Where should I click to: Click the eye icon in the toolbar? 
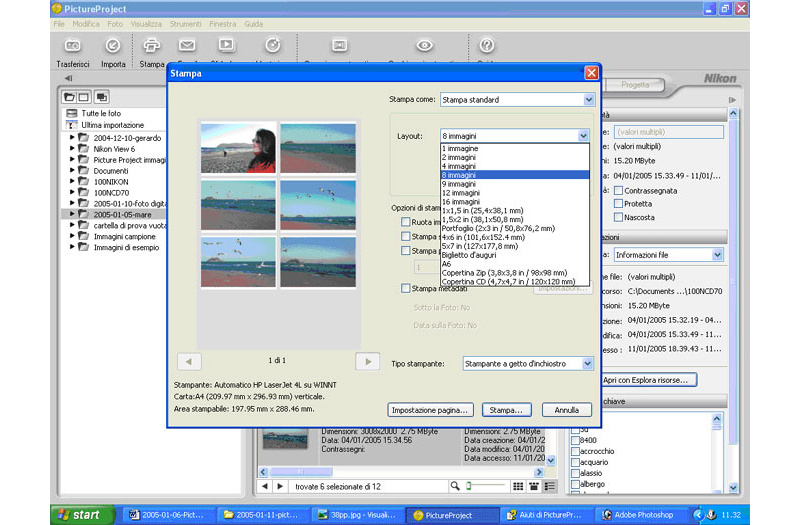(x=424, y=45)
